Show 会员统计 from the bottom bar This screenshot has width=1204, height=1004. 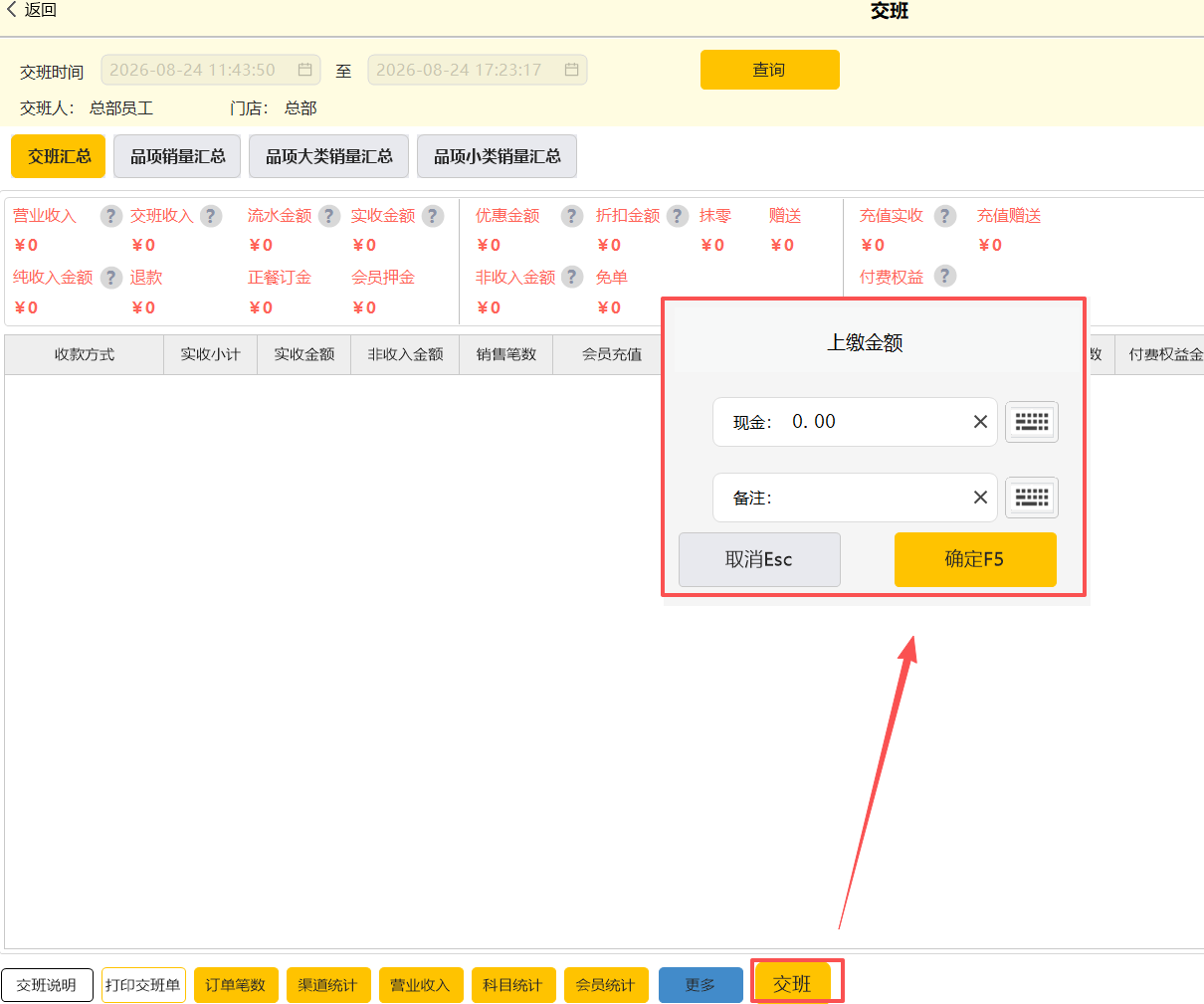(606, 985)
